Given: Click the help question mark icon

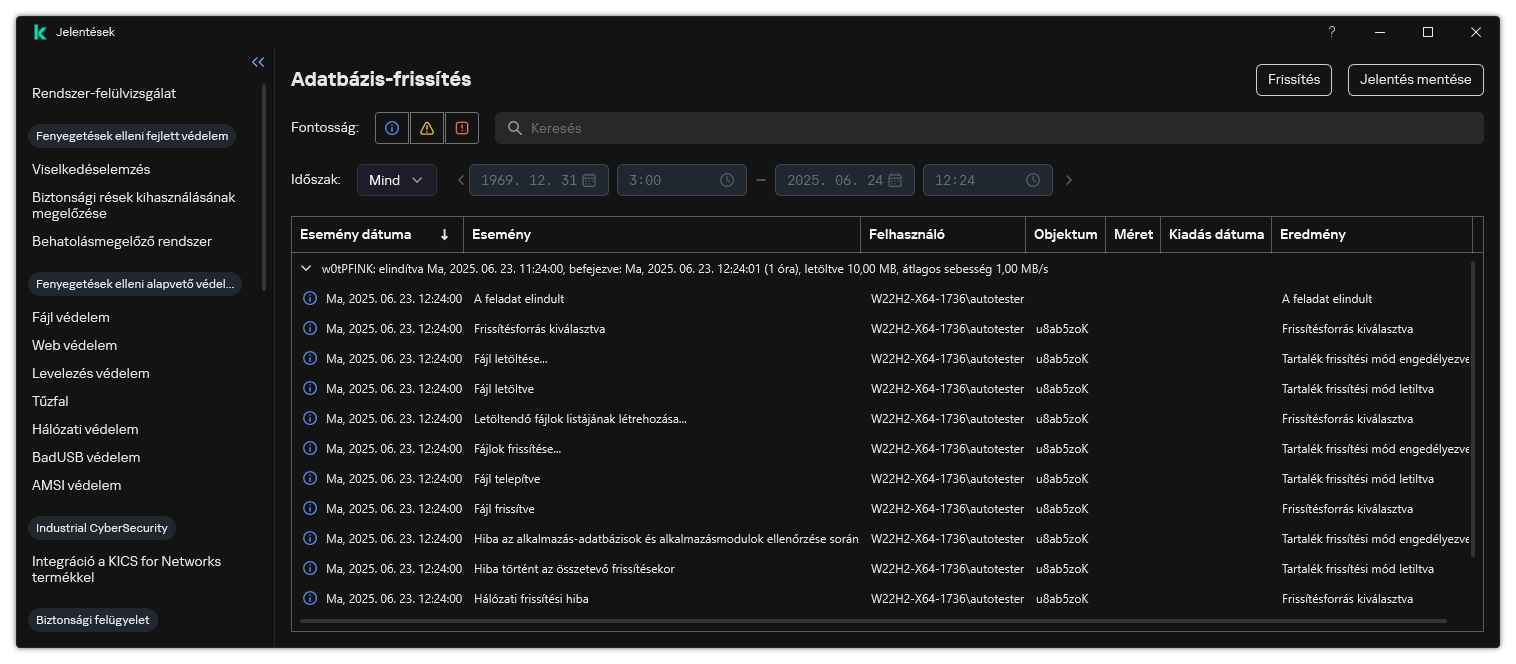Looking at the screenshot, I should tap(1331, 32).
